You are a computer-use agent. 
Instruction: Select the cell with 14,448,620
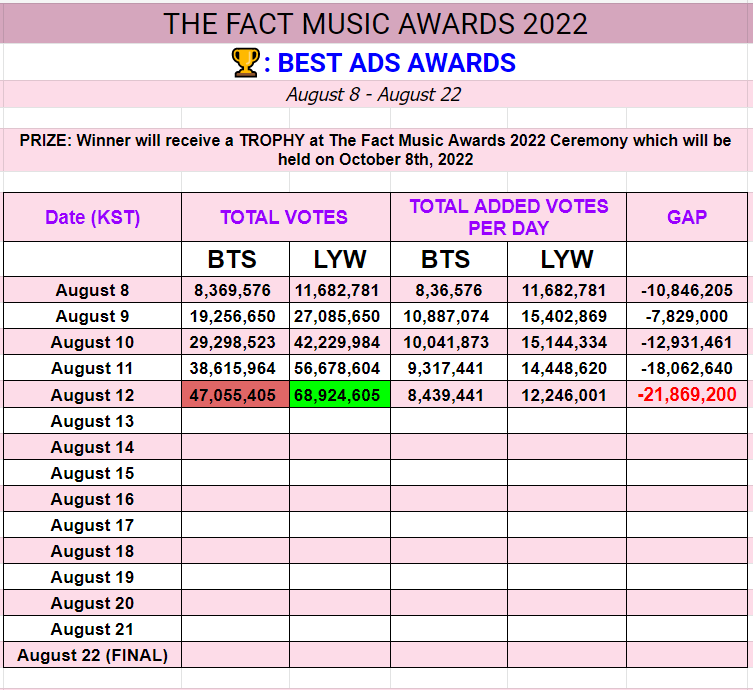(567, 368)
